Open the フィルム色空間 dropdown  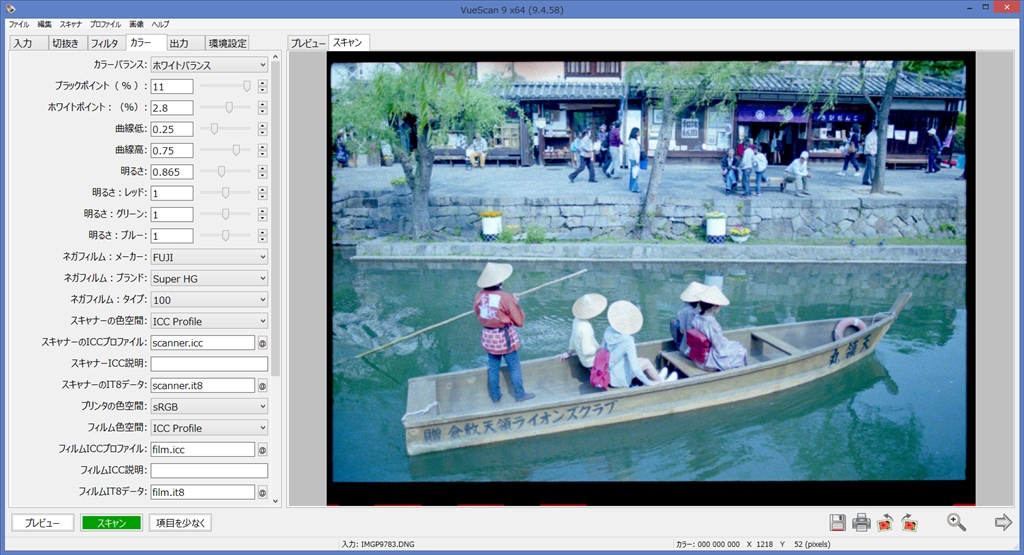tap(209, 428)
